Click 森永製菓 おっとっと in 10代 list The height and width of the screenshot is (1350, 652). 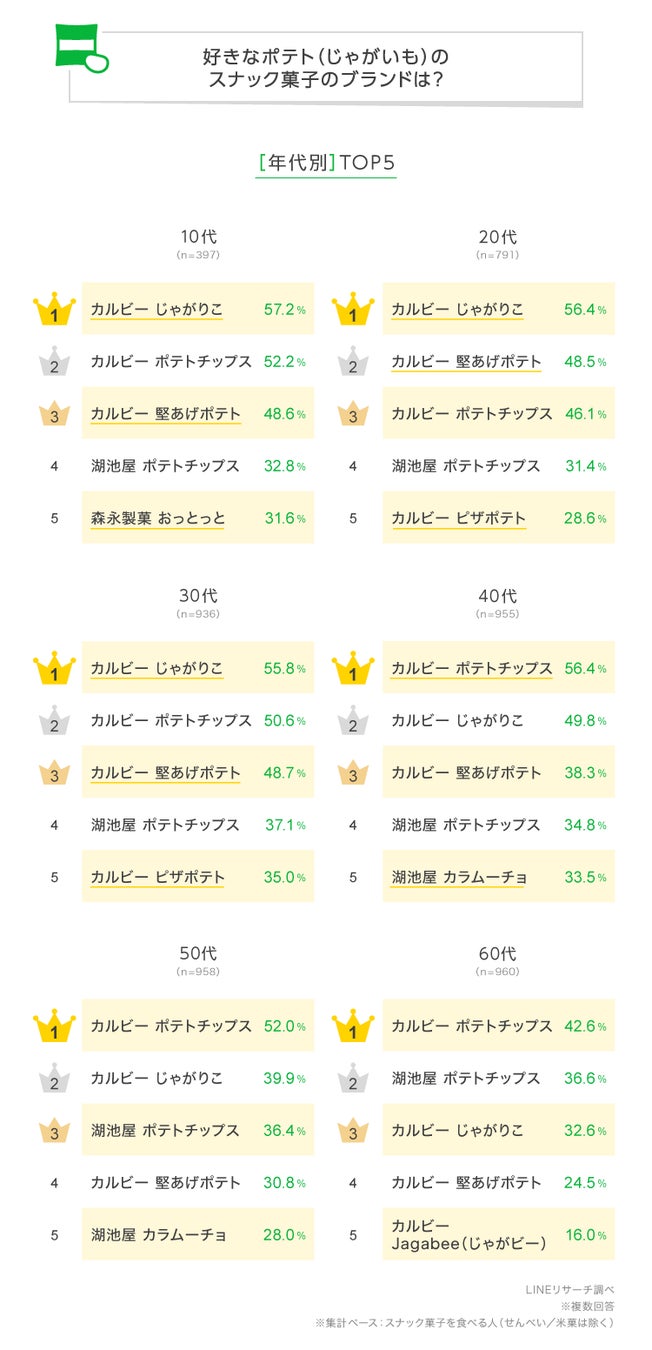pos(158,518)
